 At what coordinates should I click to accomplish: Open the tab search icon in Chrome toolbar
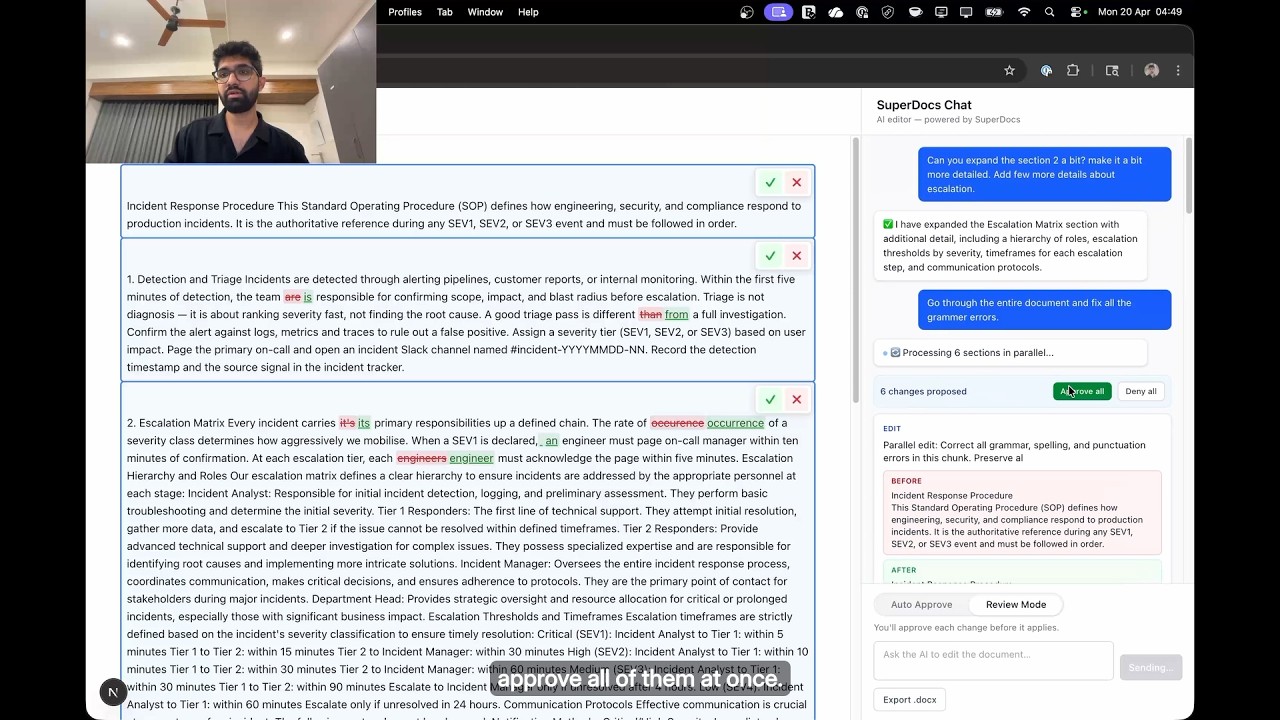coord(1112,70)
